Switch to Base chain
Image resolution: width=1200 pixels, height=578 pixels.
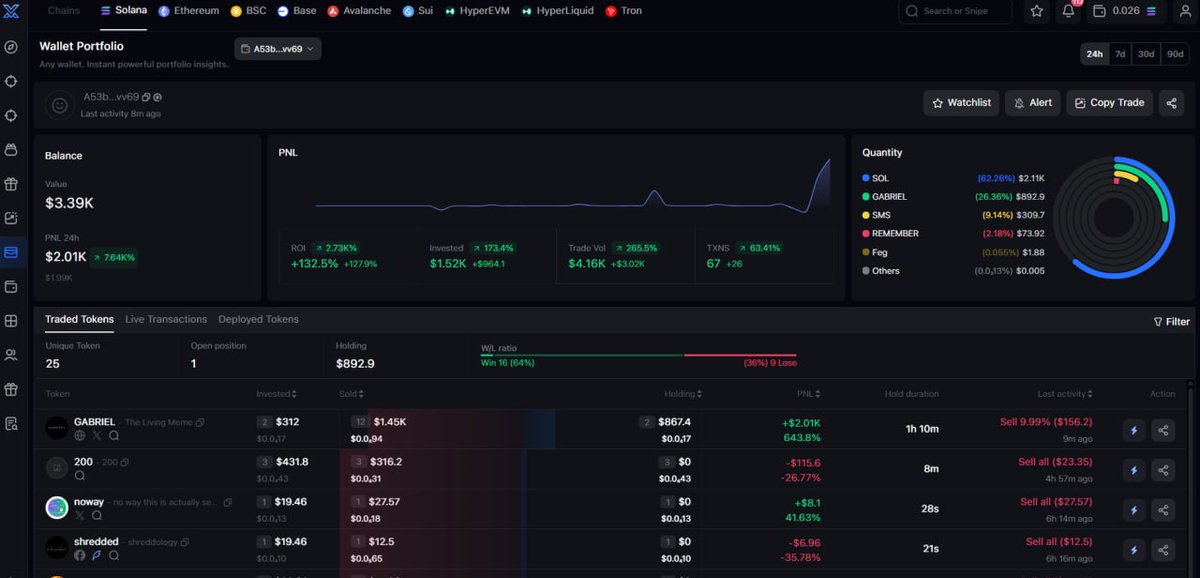297,11
